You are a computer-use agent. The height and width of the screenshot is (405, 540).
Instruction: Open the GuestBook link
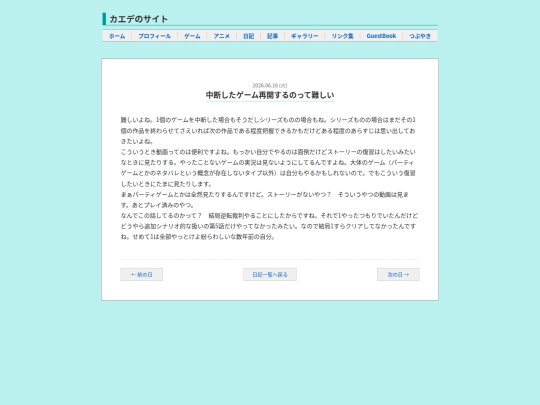tap(381, 36)
